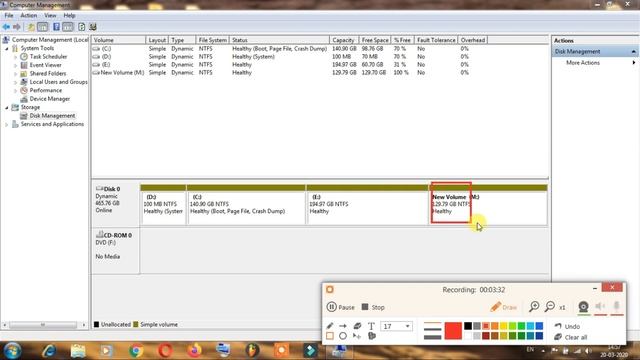640x360 pixels.
Task: Toggle the system sound speaker in the recorder
Action: [x=600, y=306]
